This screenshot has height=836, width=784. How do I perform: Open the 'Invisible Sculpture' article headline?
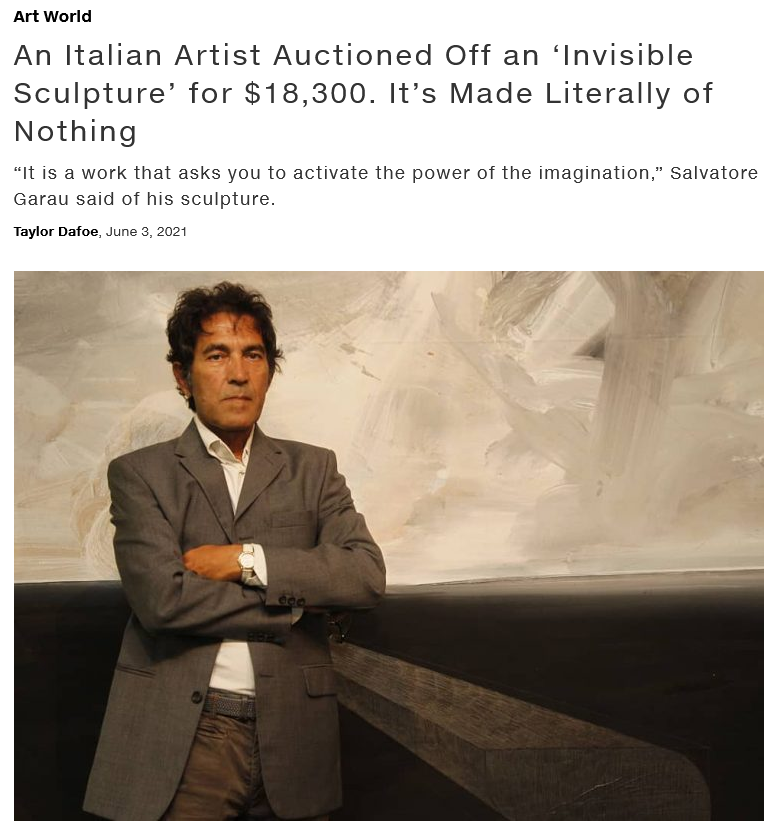pyautogui.click(x=363, y=93)
